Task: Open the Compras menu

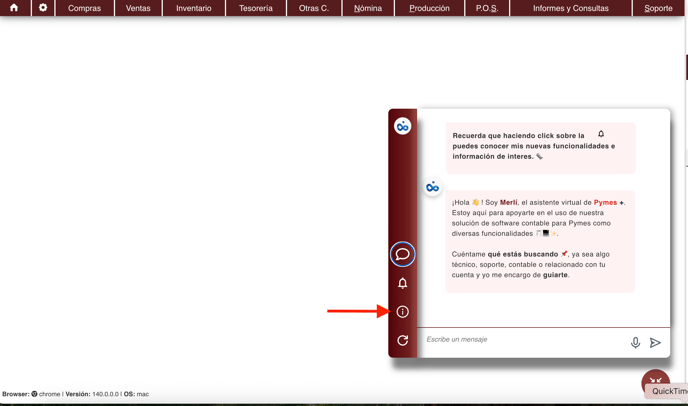Action: pos(84,8)
